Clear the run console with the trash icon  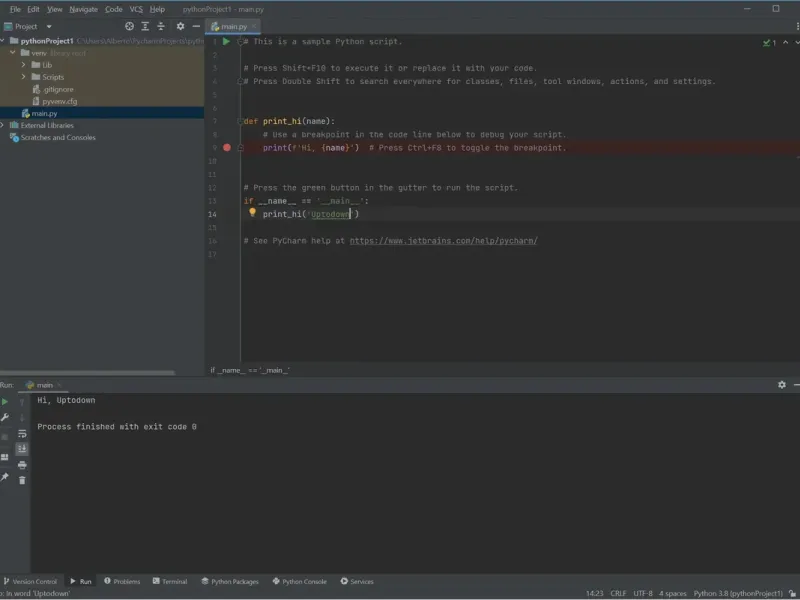pos(22,480)
